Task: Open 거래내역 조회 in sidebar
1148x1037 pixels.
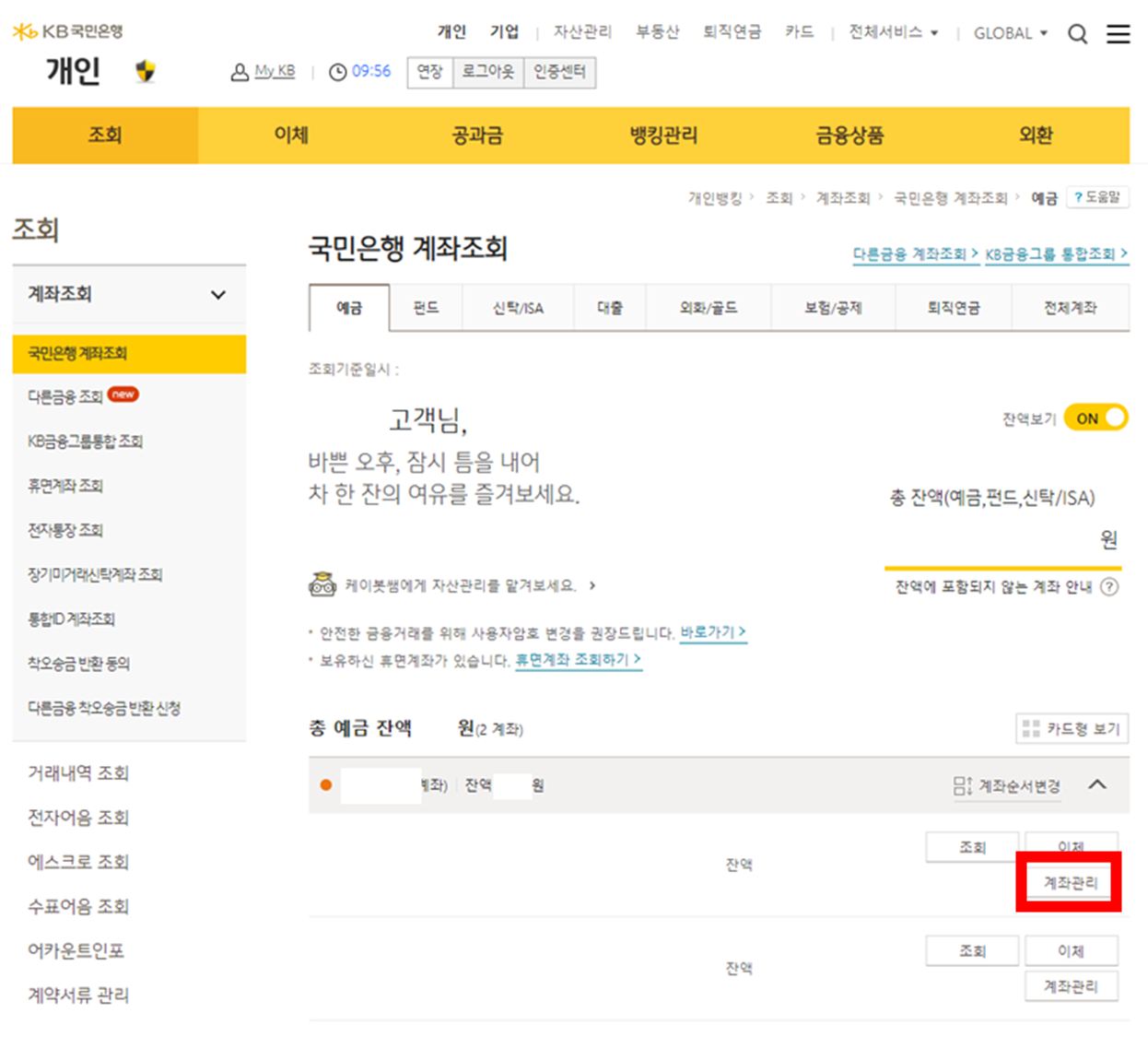Action: click(x=78, y=773)
